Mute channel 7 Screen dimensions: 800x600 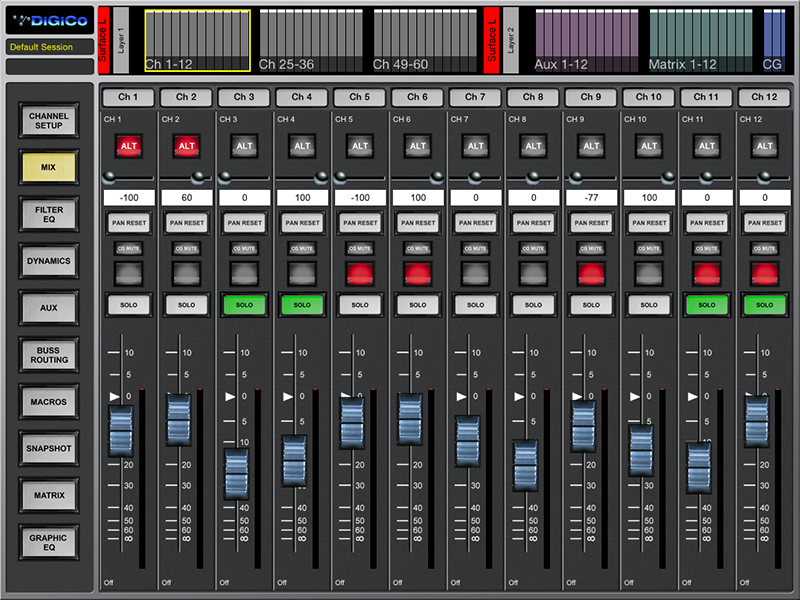coord(476,273)
